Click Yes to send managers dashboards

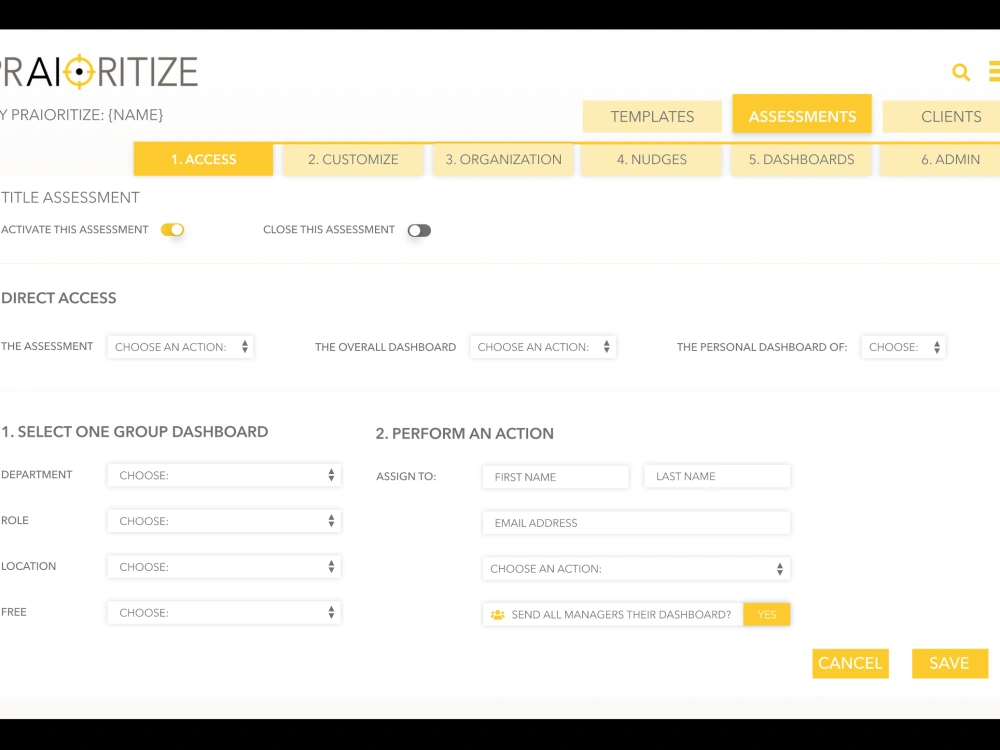[767, 615]
